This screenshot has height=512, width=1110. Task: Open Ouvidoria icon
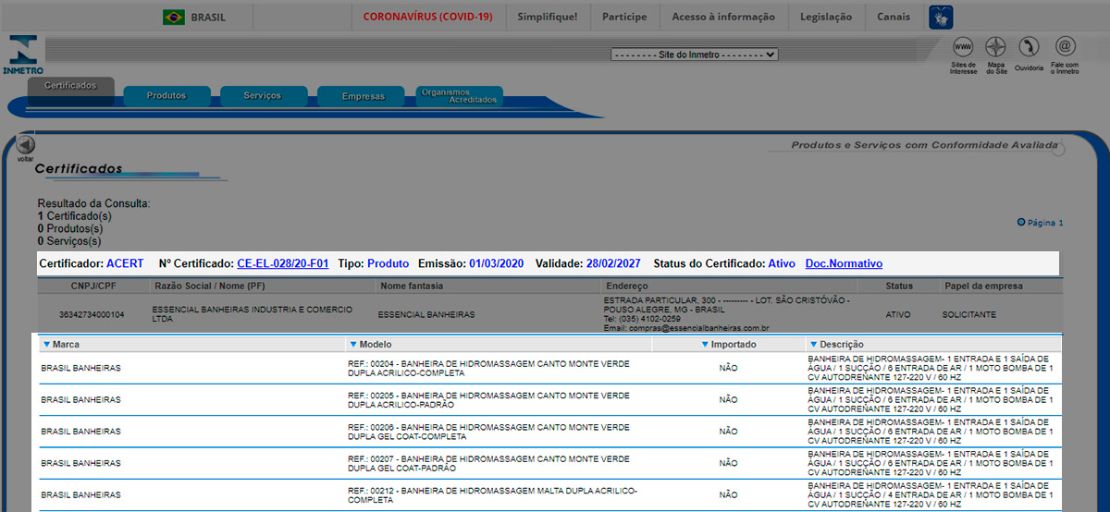coord(1029,47)
